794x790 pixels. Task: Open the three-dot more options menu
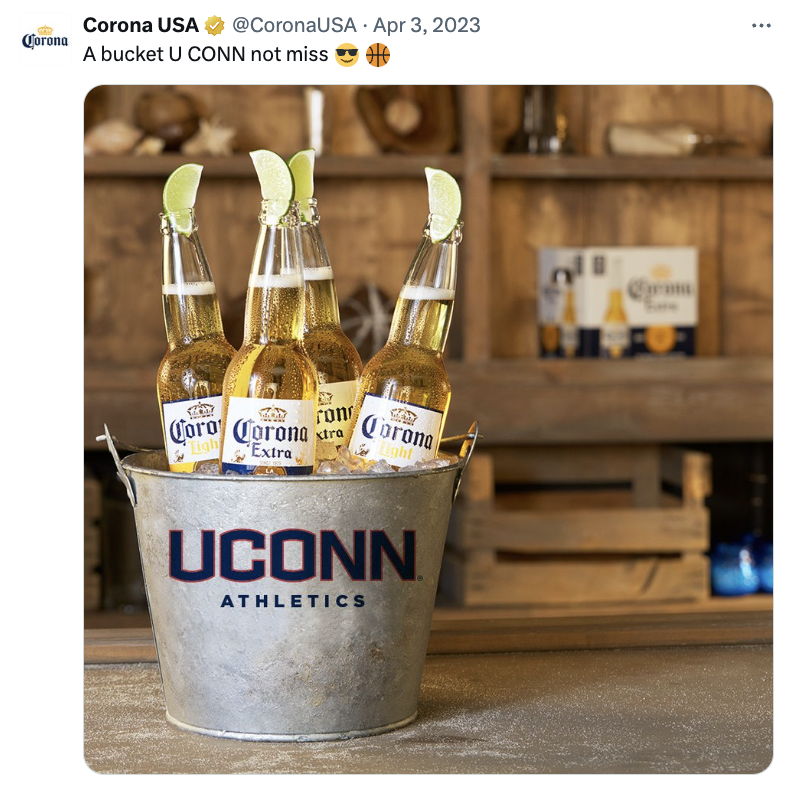pyautogui.click(x=761, y=25)
